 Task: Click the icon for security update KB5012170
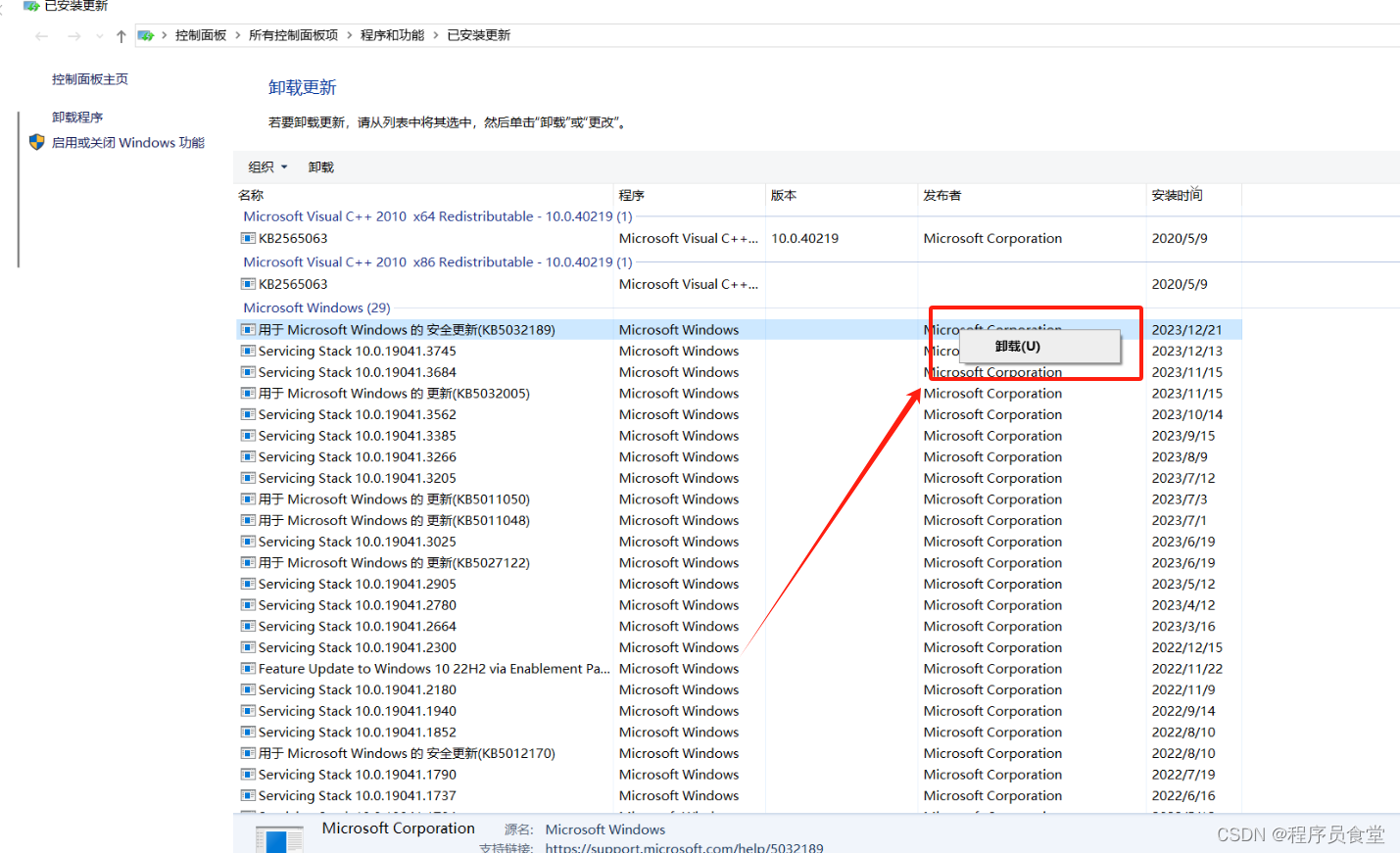249,753
